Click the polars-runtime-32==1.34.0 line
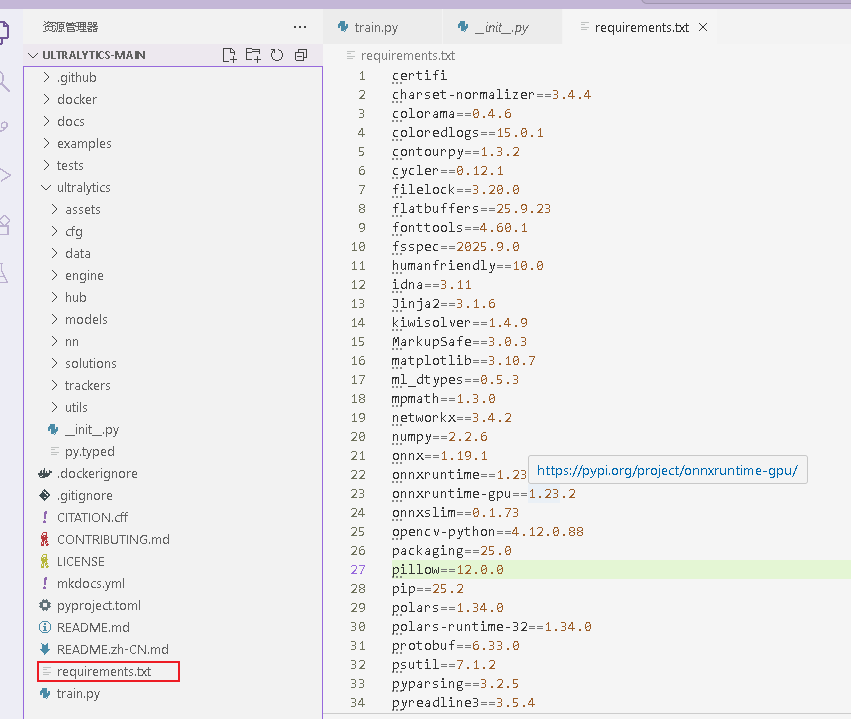 [491, 626]
